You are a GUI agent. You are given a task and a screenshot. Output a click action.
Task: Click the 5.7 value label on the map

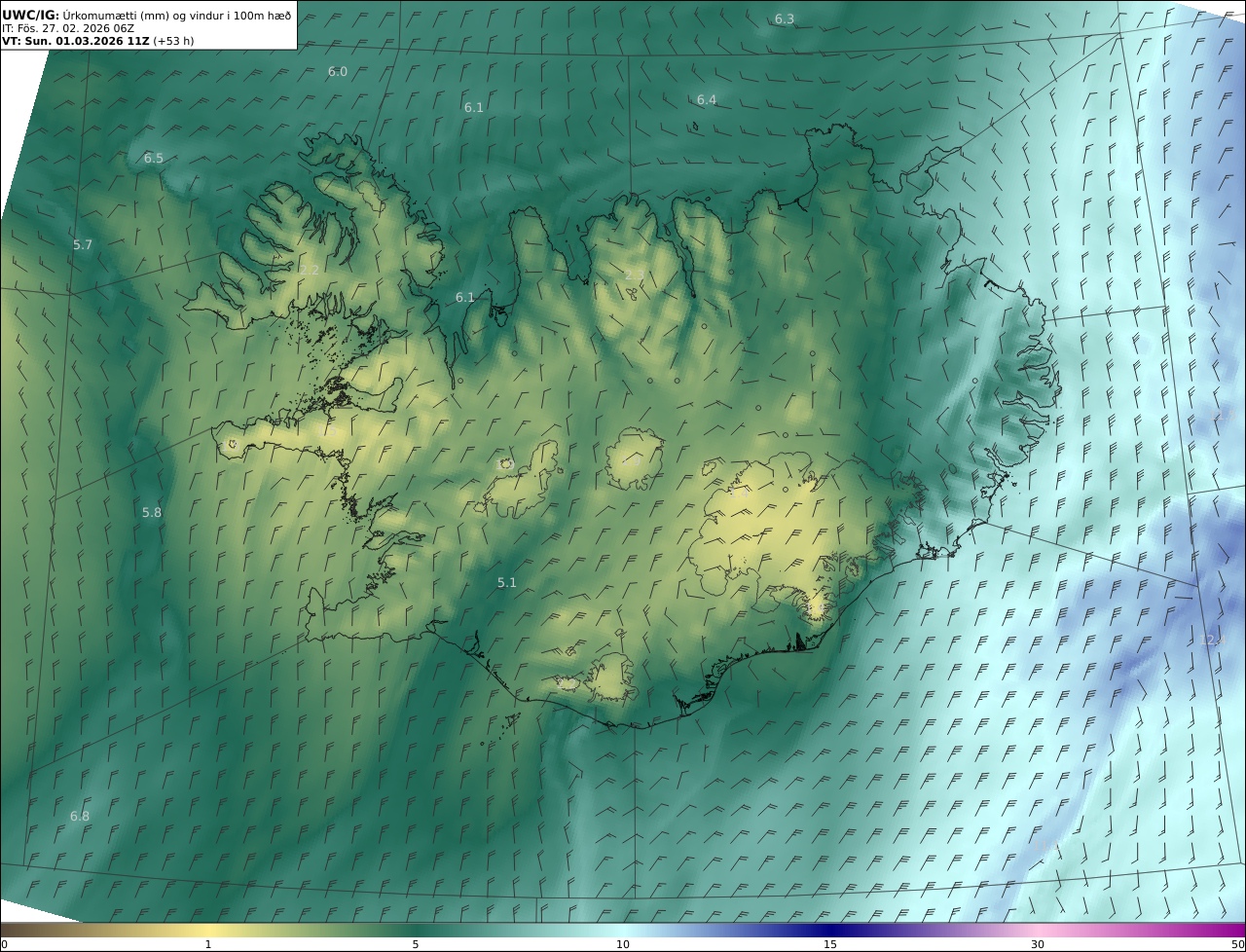point(83,245)
